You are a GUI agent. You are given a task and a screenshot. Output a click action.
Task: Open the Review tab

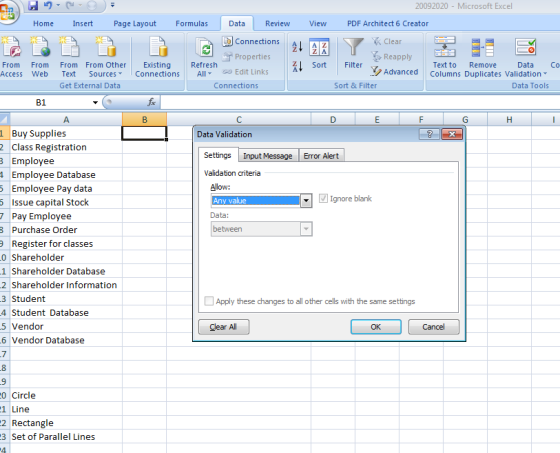[x=278, y=24]
